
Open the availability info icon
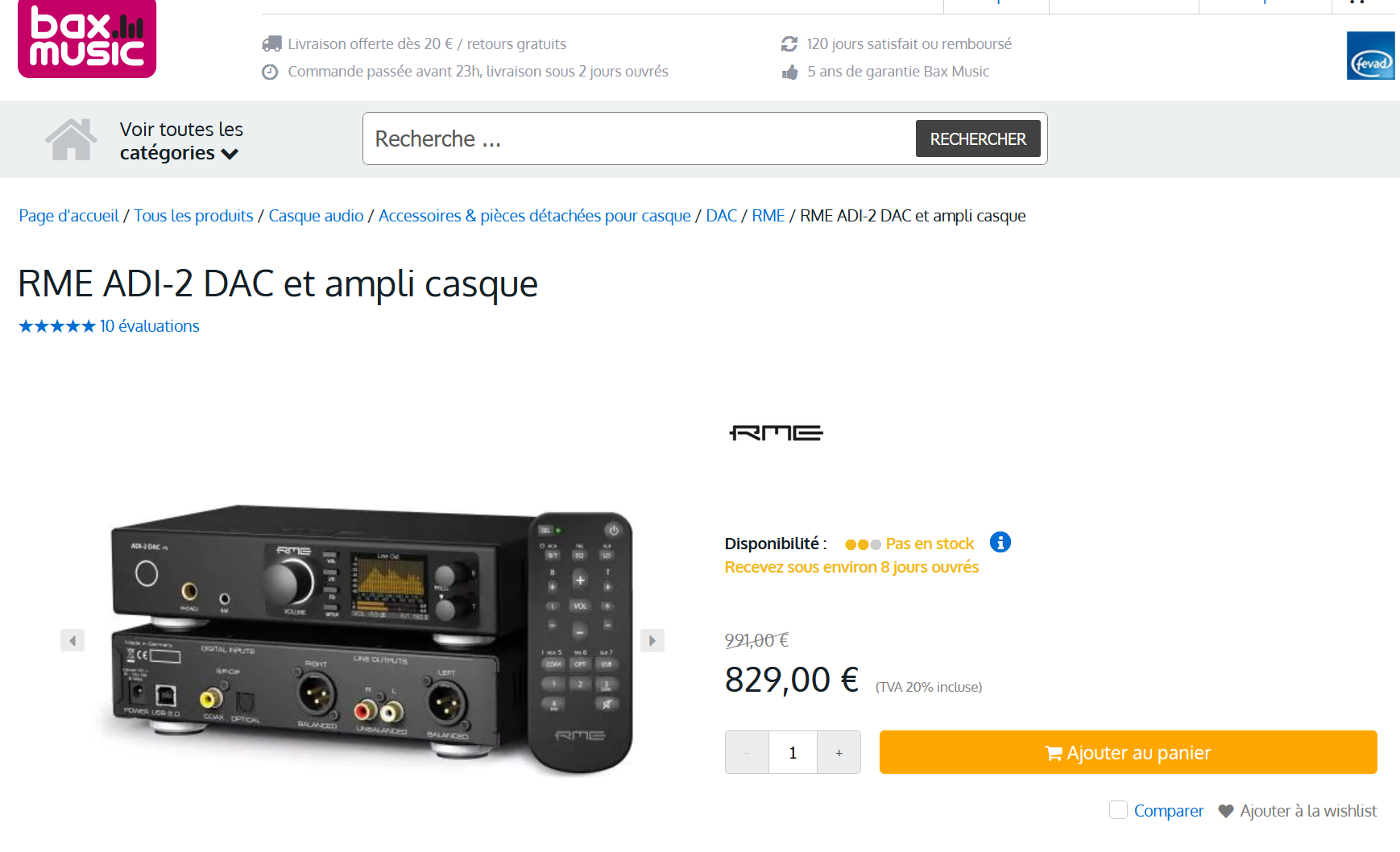point(1000,543)
